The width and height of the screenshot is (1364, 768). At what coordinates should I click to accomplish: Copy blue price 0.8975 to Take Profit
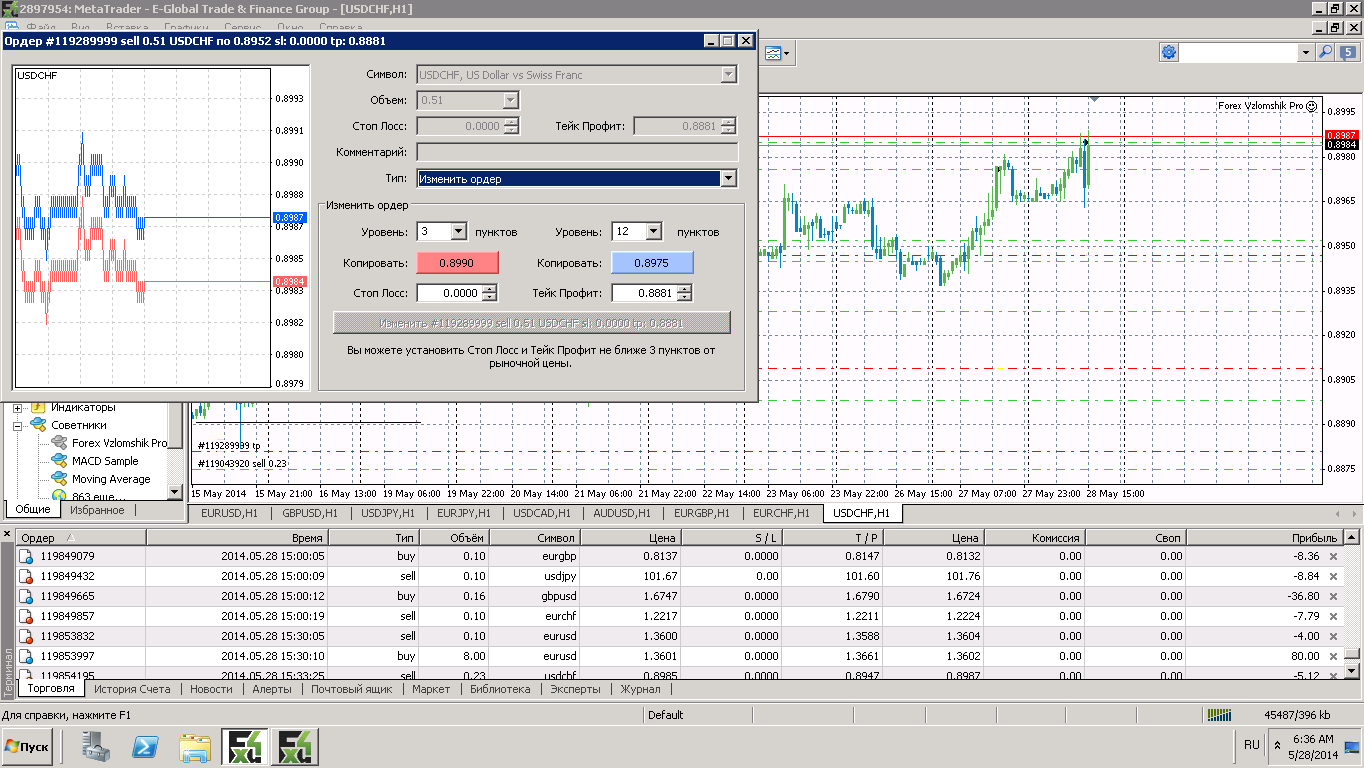(652, 263)
